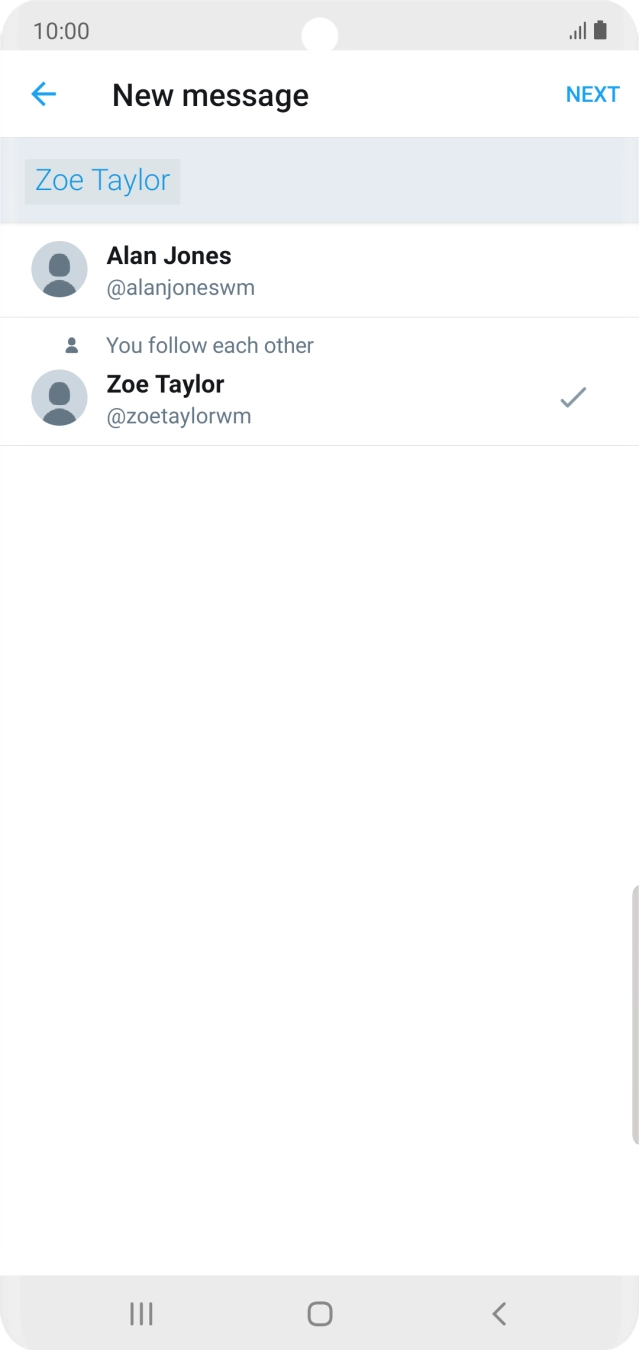
Task: Tap Zoe Taylor's profile avatar
Action: click(60, 398)
